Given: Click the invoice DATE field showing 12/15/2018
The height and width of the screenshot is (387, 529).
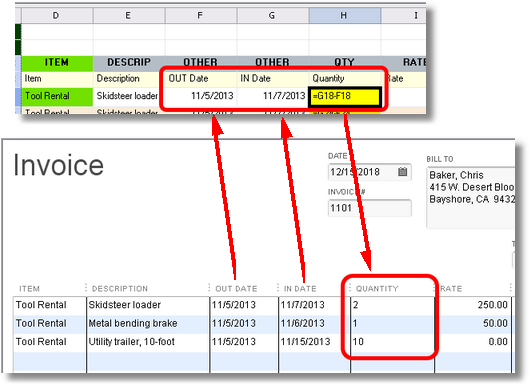Looking at the screenshot, I should (x=369, y=172).
